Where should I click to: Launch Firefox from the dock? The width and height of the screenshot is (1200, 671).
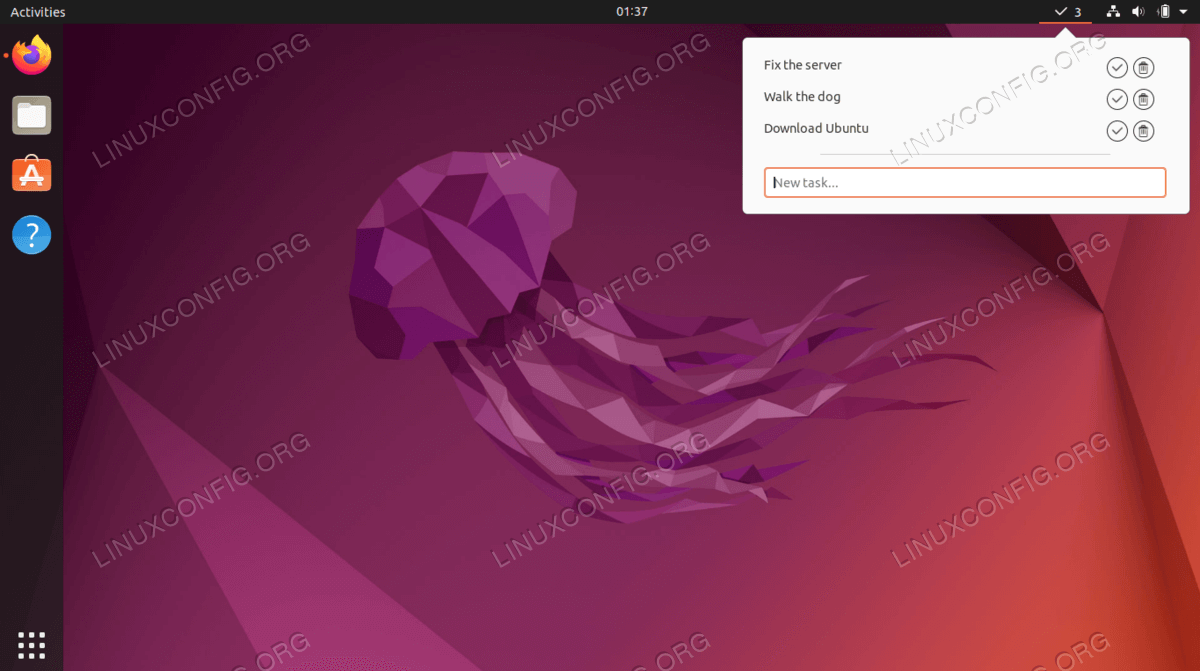[x=32, y=56]
